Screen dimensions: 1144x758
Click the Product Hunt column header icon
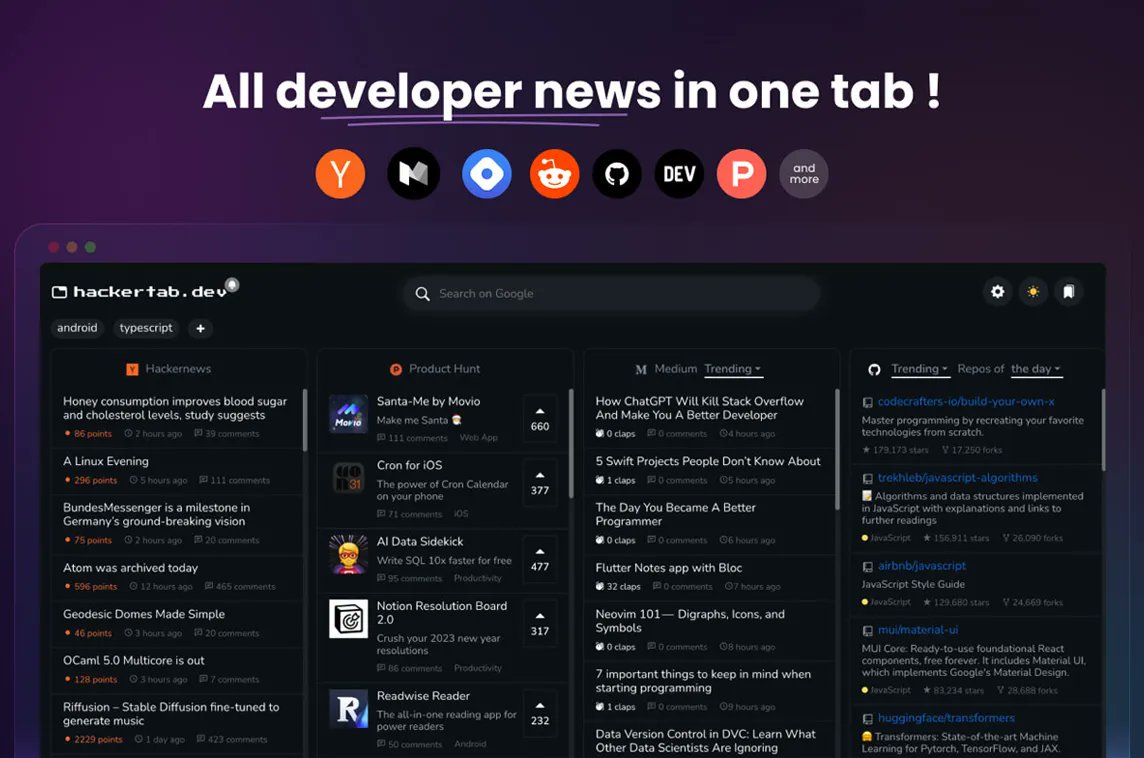(396, 369)
